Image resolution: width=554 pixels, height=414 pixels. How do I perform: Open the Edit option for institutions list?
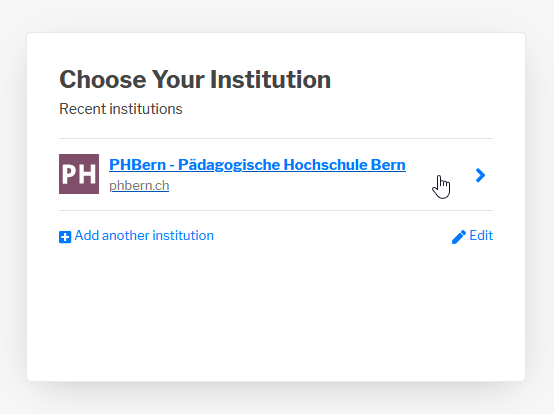point(472,236)
